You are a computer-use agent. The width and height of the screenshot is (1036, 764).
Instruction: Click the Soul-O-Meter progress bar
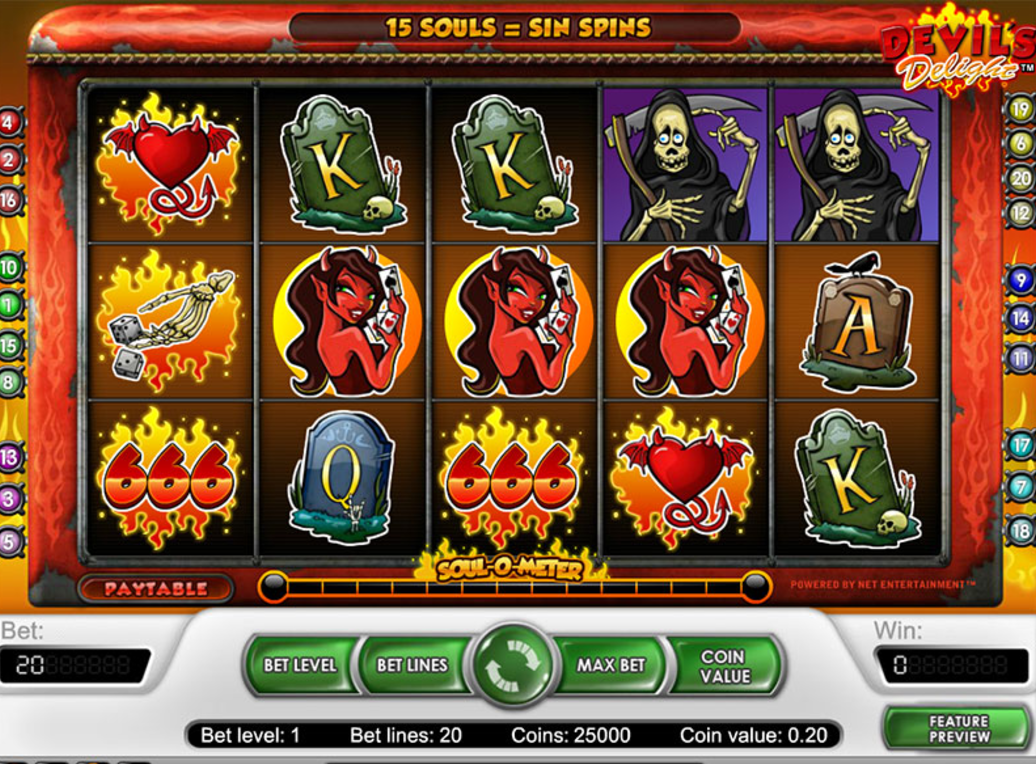point(515,586)
